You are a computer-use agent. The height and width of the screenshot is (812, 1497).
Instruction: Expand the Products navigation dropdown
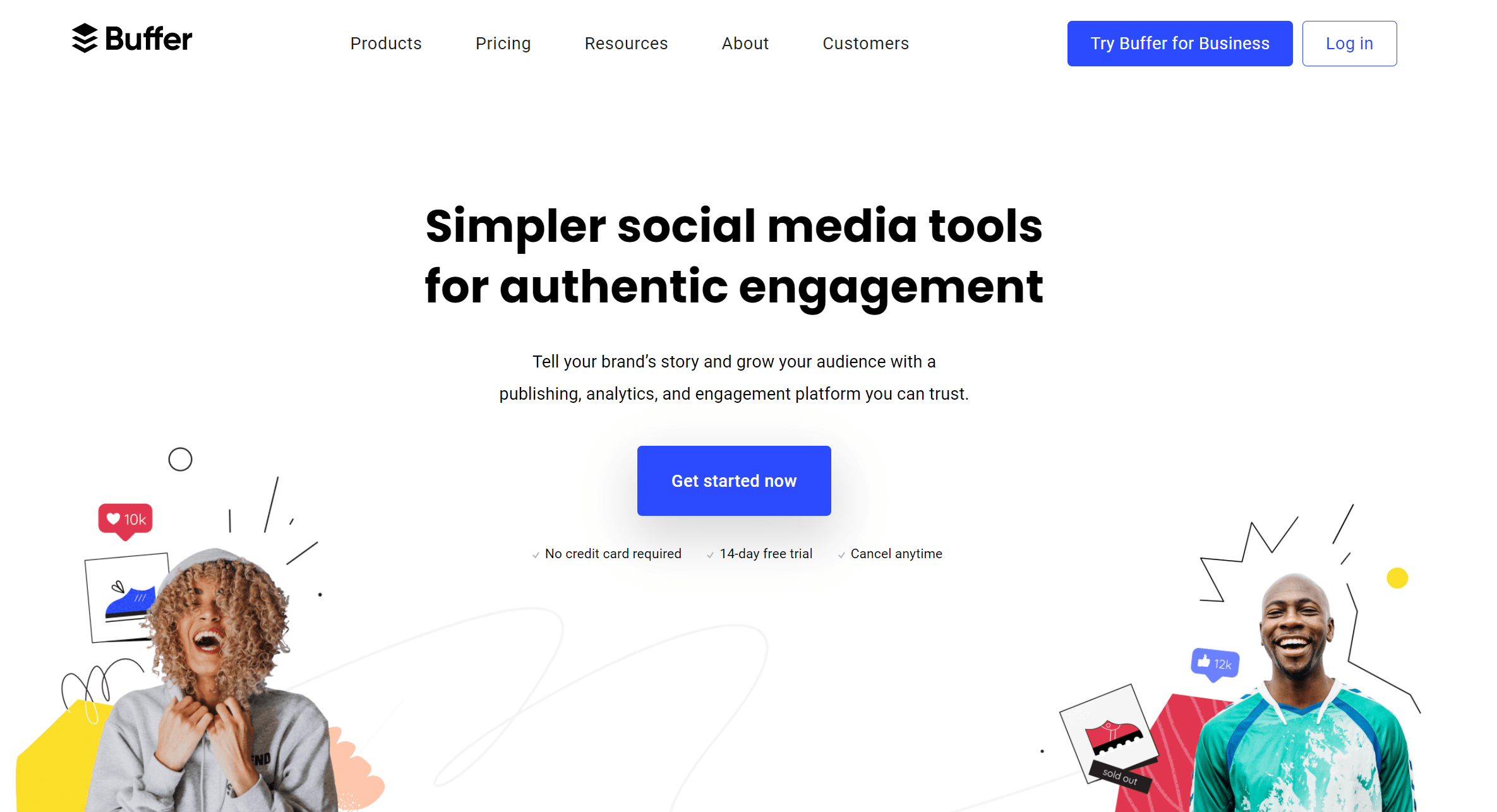tap(386, 43)
